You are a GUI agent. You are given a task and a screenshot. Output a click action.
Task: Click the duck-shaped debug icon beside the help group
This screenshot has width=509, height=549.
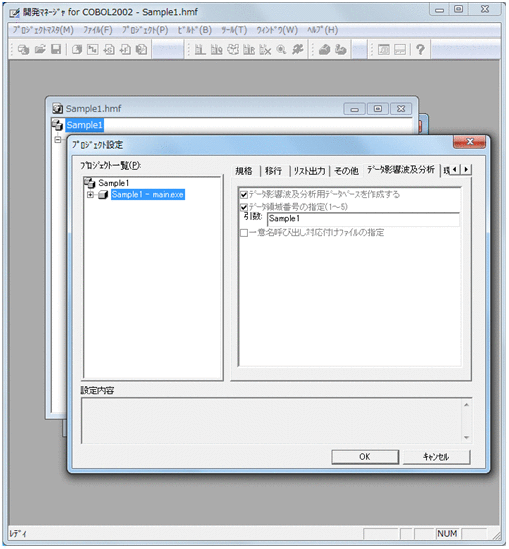click(340, 50)
